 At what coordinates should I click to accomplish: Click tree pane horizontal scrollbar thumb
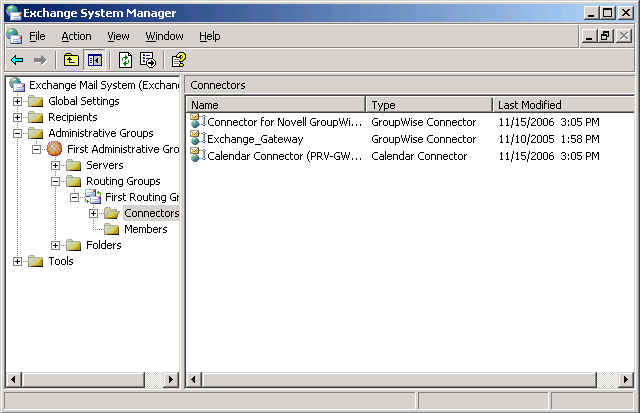[83, 380]
